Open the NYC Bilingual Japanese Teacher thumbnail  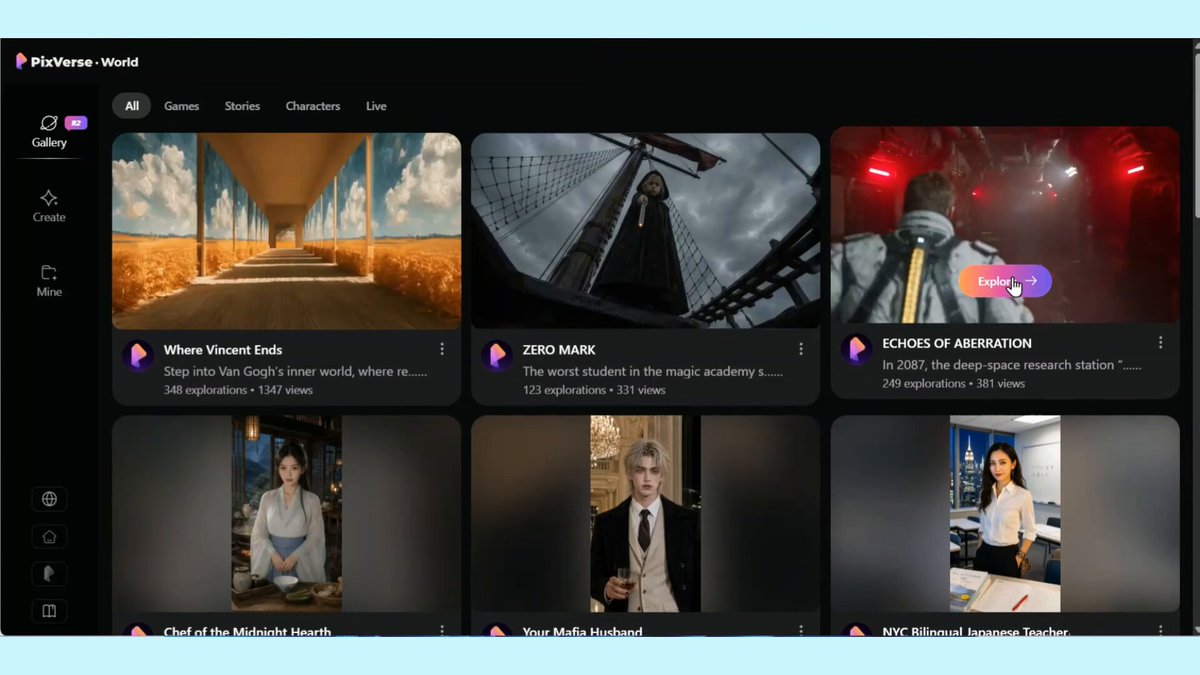[1005, 513]
